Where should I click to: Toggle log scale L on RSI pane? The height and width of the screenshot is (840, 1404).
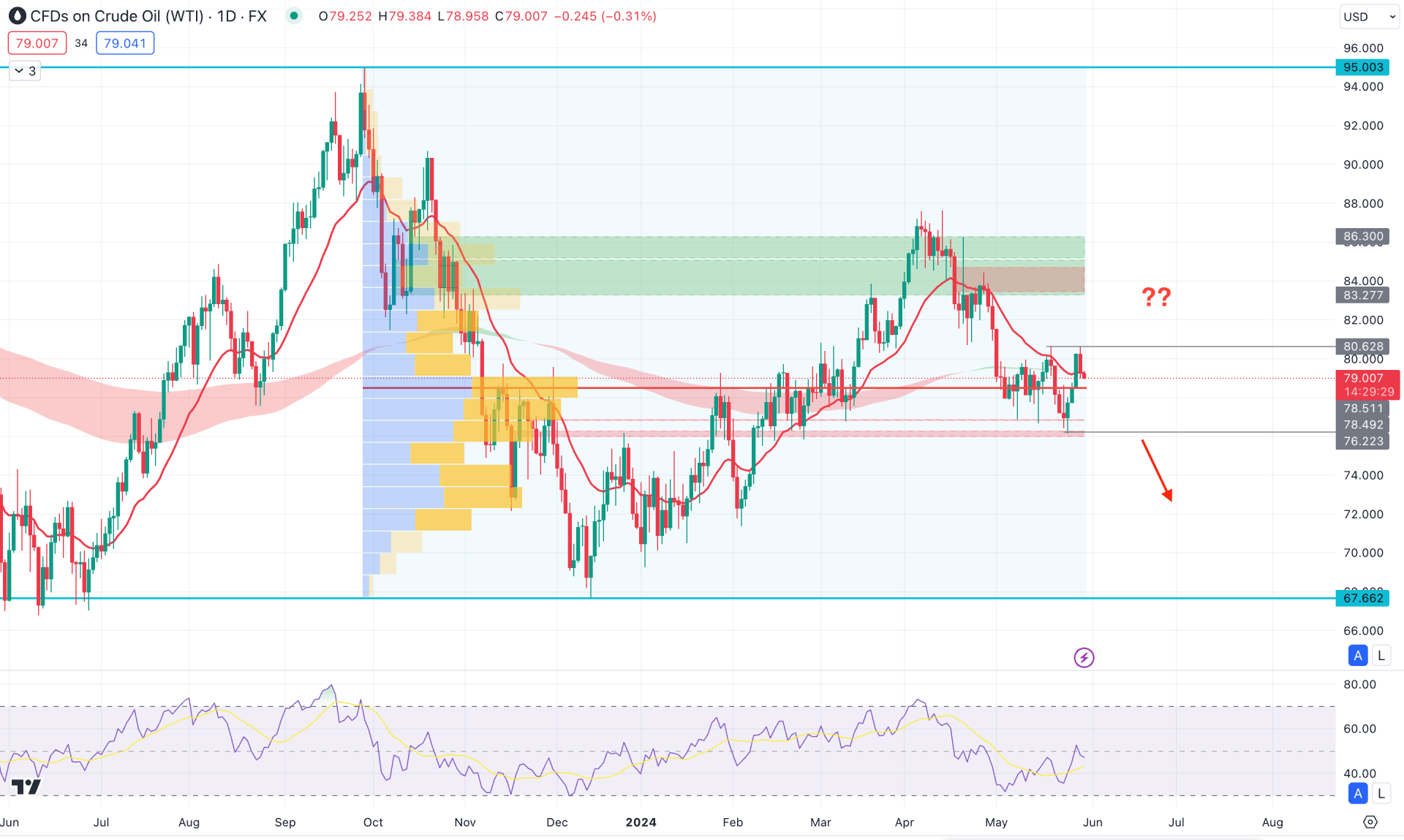click(1381, 793)
